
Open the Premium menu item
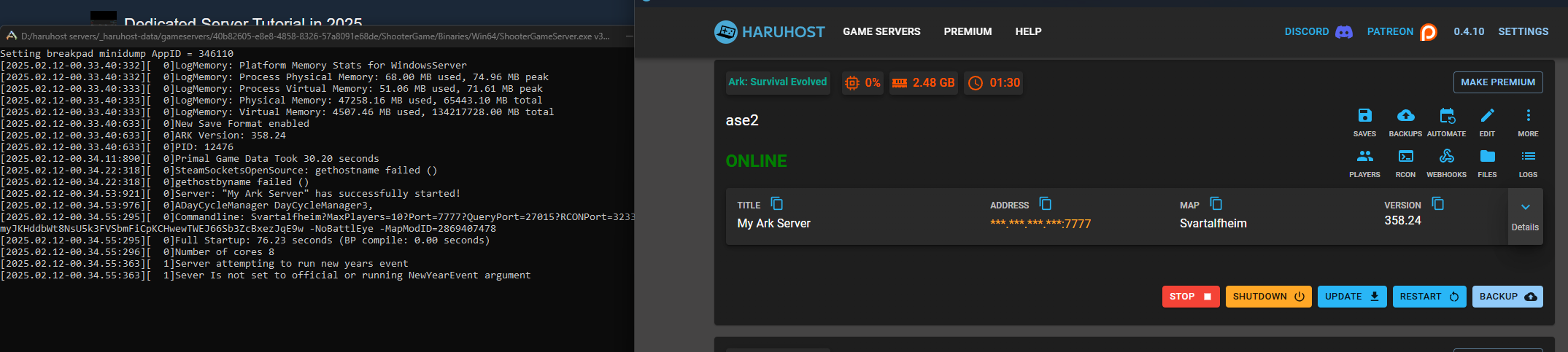coord(968,32)
